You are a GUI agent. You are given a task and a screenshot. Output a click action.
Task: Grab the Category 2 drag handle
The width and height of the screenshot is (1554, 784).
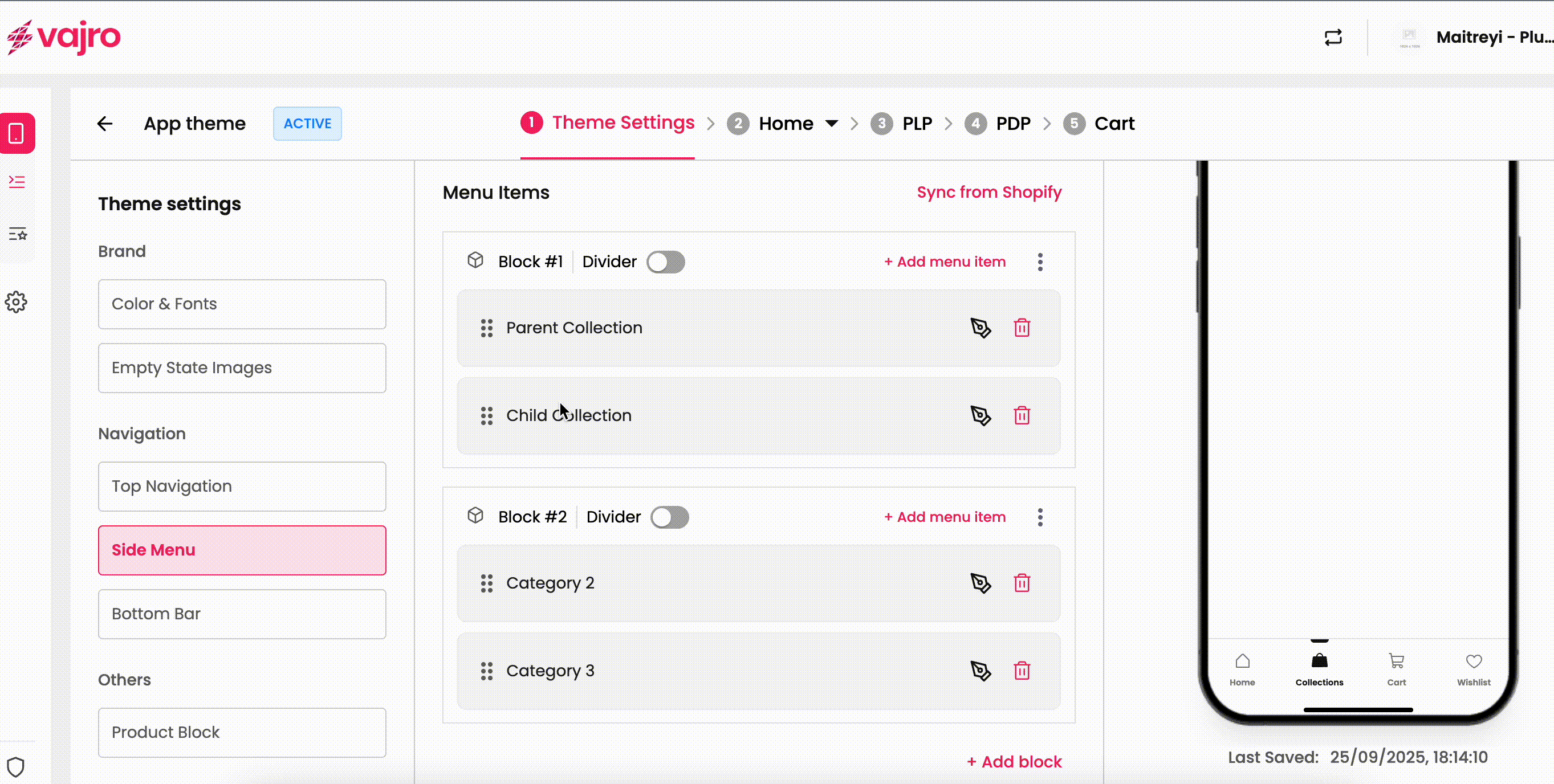point(486,583)
